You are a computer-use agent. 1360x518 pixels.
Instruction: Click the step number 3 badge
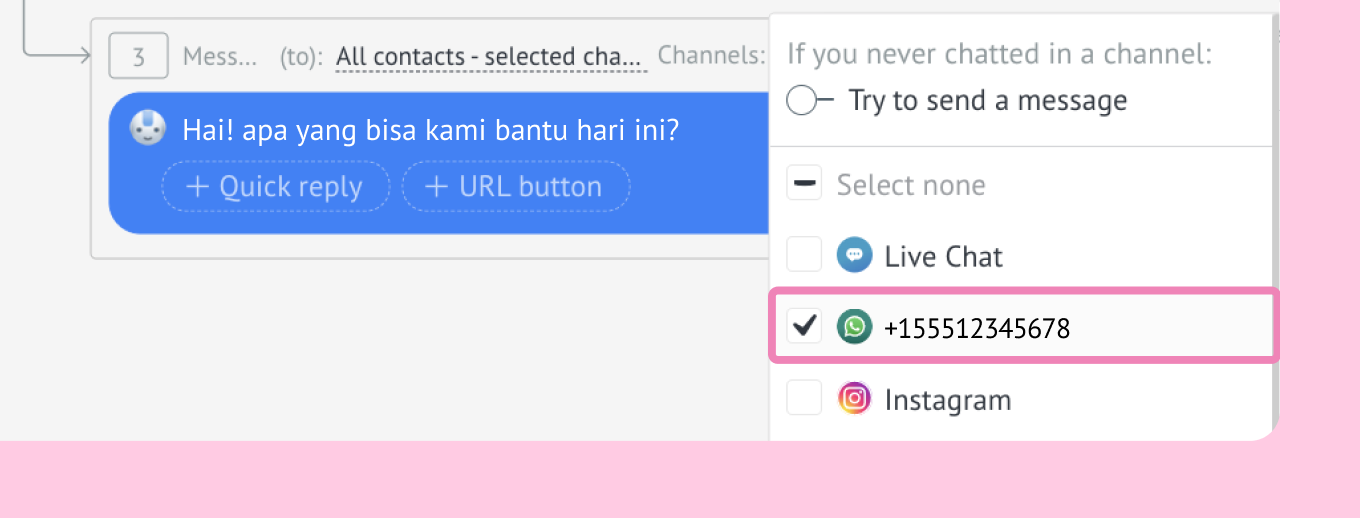click(x=138, y=57)
